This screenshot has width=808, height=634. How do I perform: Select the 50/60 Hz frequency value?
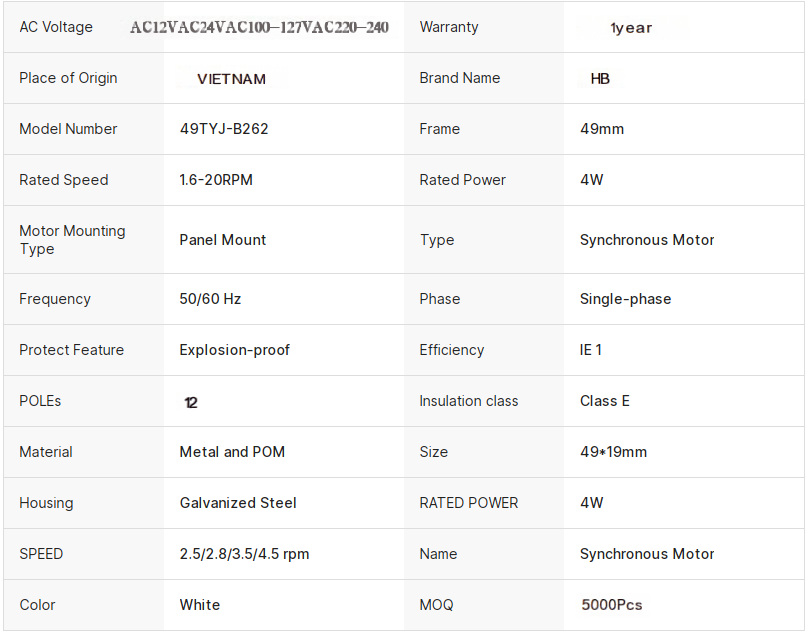click(210, 299)
